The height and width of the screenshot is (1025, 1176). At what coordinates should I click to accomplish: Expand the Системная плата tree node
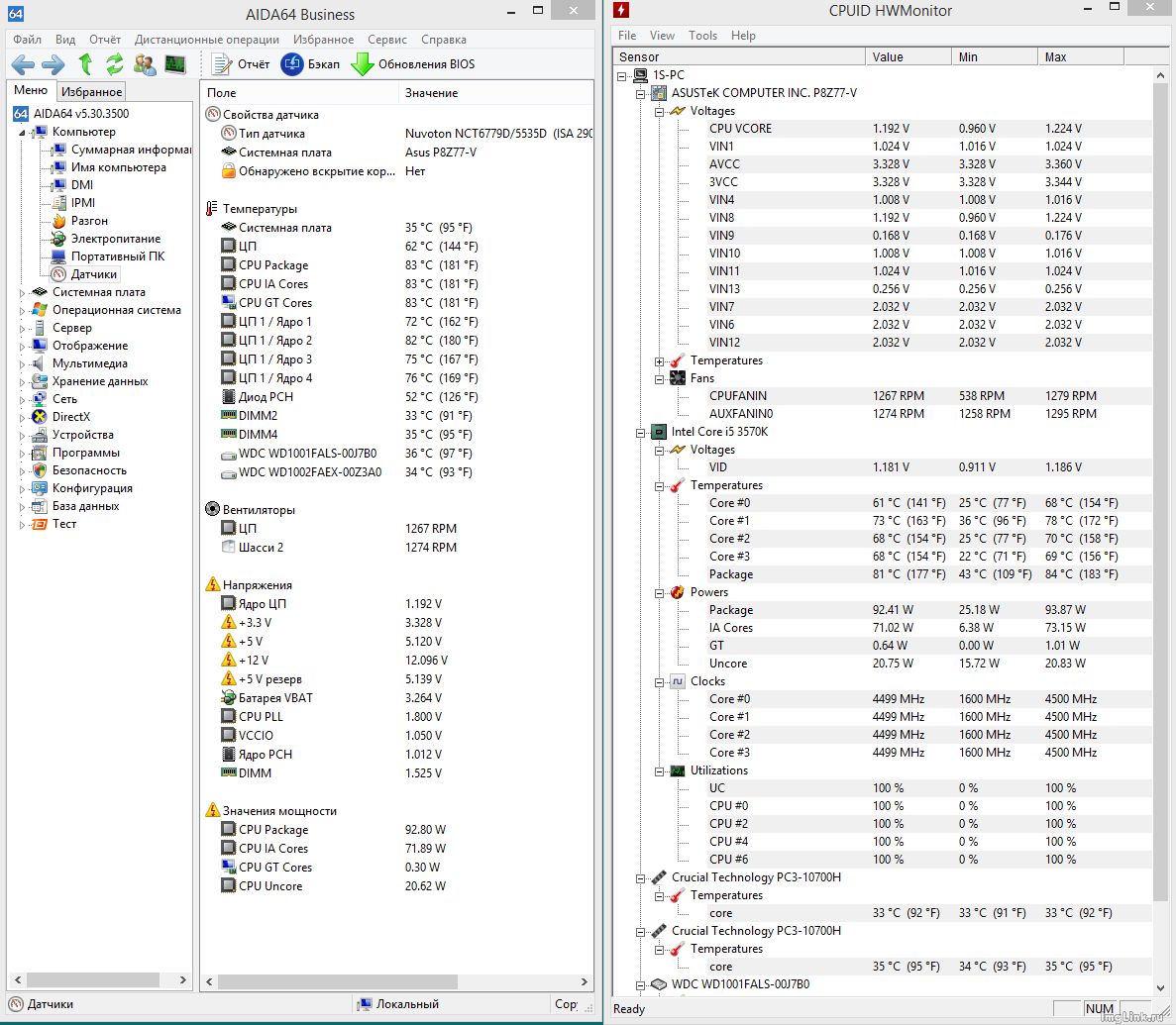pyautogui.click(x=23, y=292)
